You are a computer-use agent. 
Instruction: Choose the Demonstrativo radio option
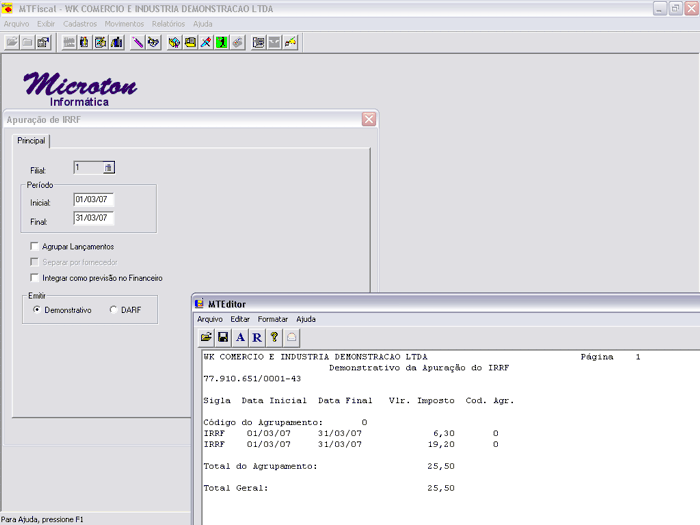(37, 310)
